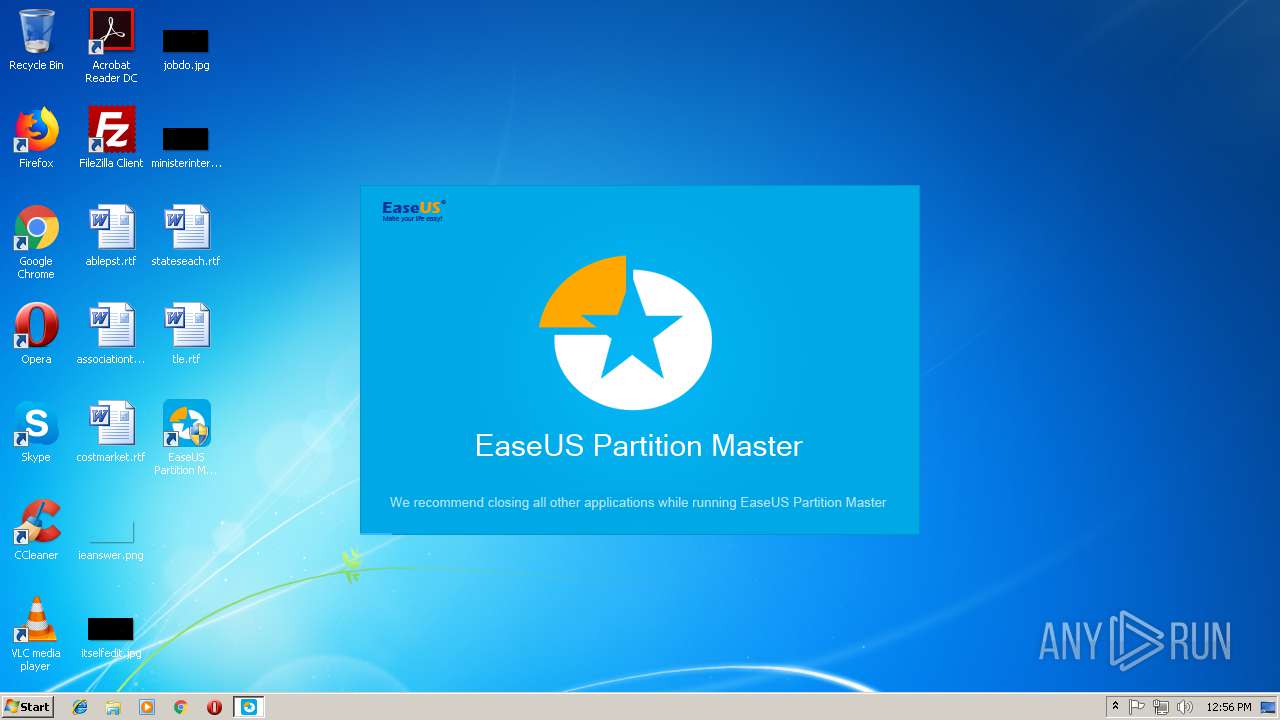Select the ministerinter... image file icon
This screenshot has width=1280, height=720.
pos(186,146)
